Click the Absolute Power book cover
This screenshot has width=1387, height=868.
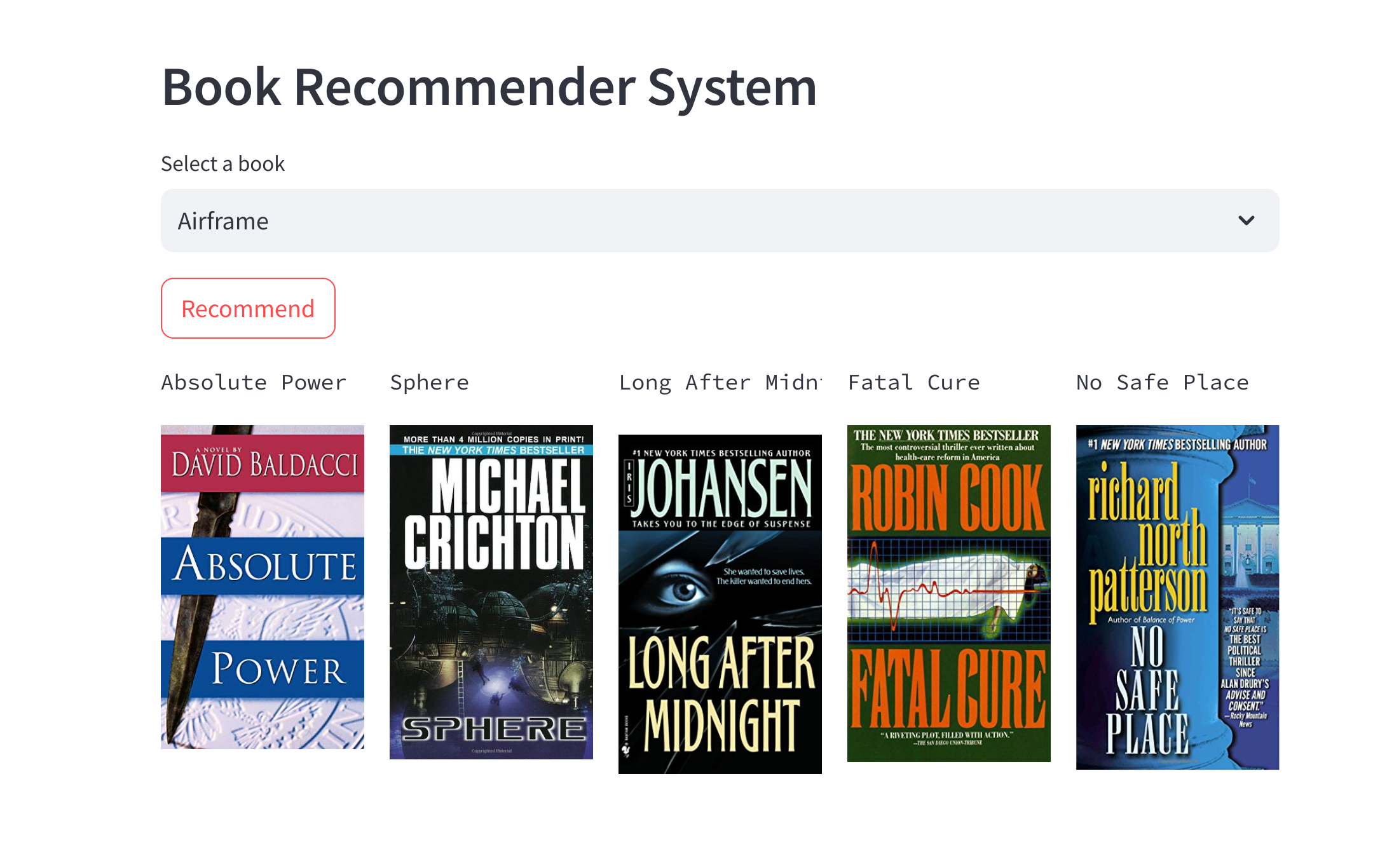pyautogui.click(x=263, y=587)
